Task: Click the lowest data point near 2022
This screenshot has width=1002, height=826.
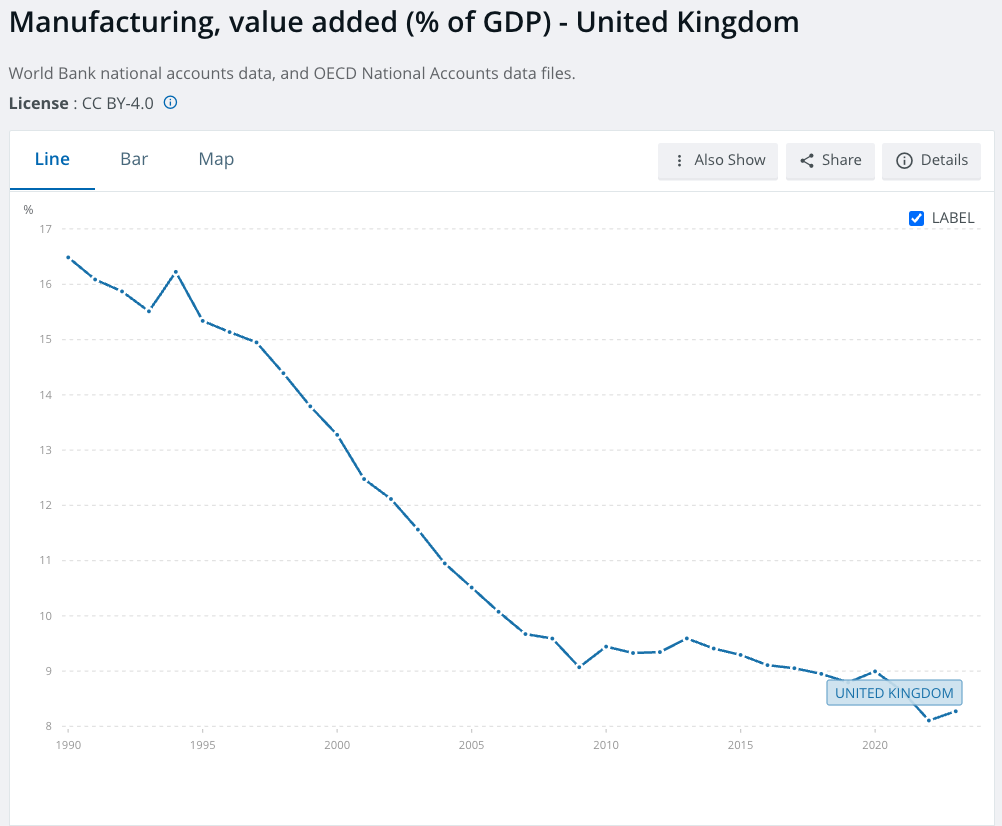Action: coord(930,718)
